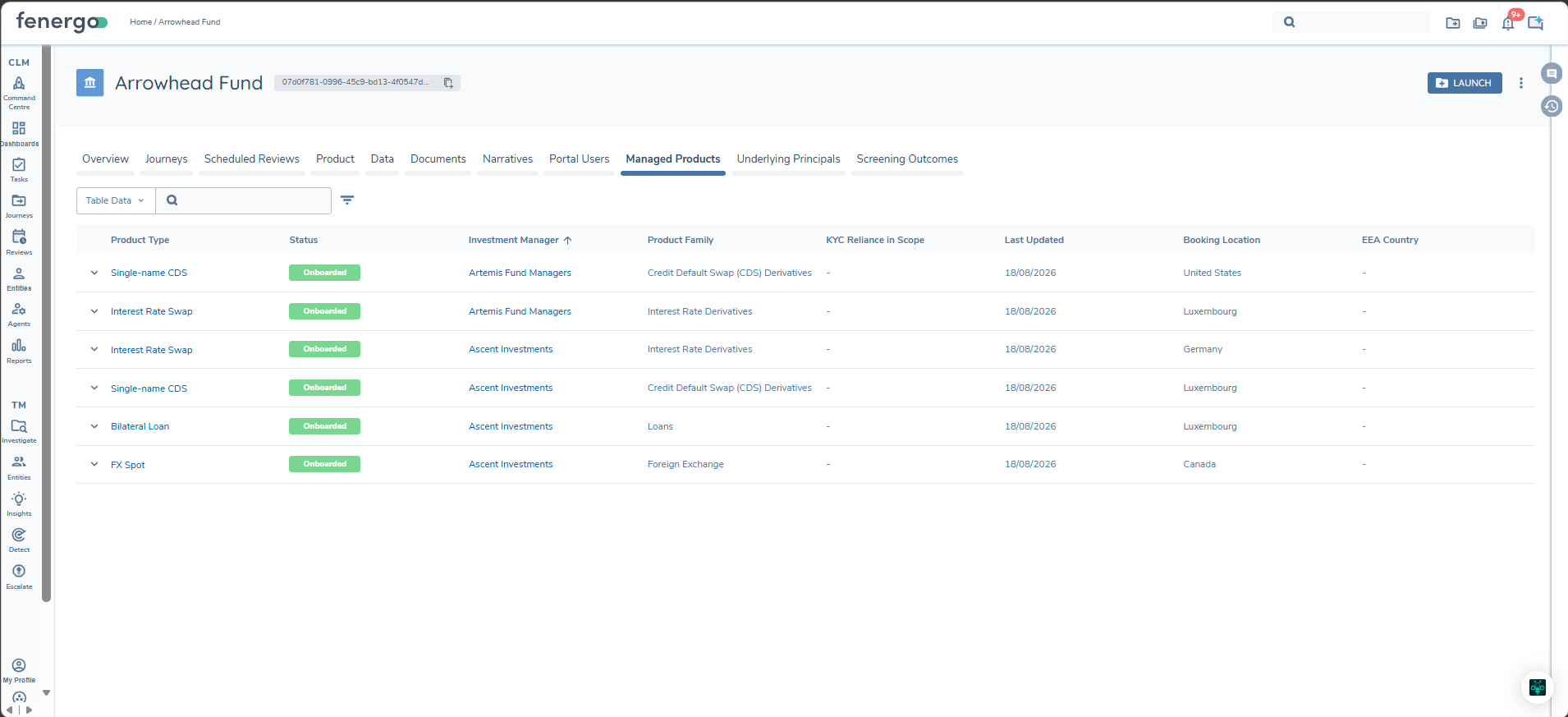
Task: Open the more options kebab menu
Action: pyautogui.click(x=1521, y=83)
